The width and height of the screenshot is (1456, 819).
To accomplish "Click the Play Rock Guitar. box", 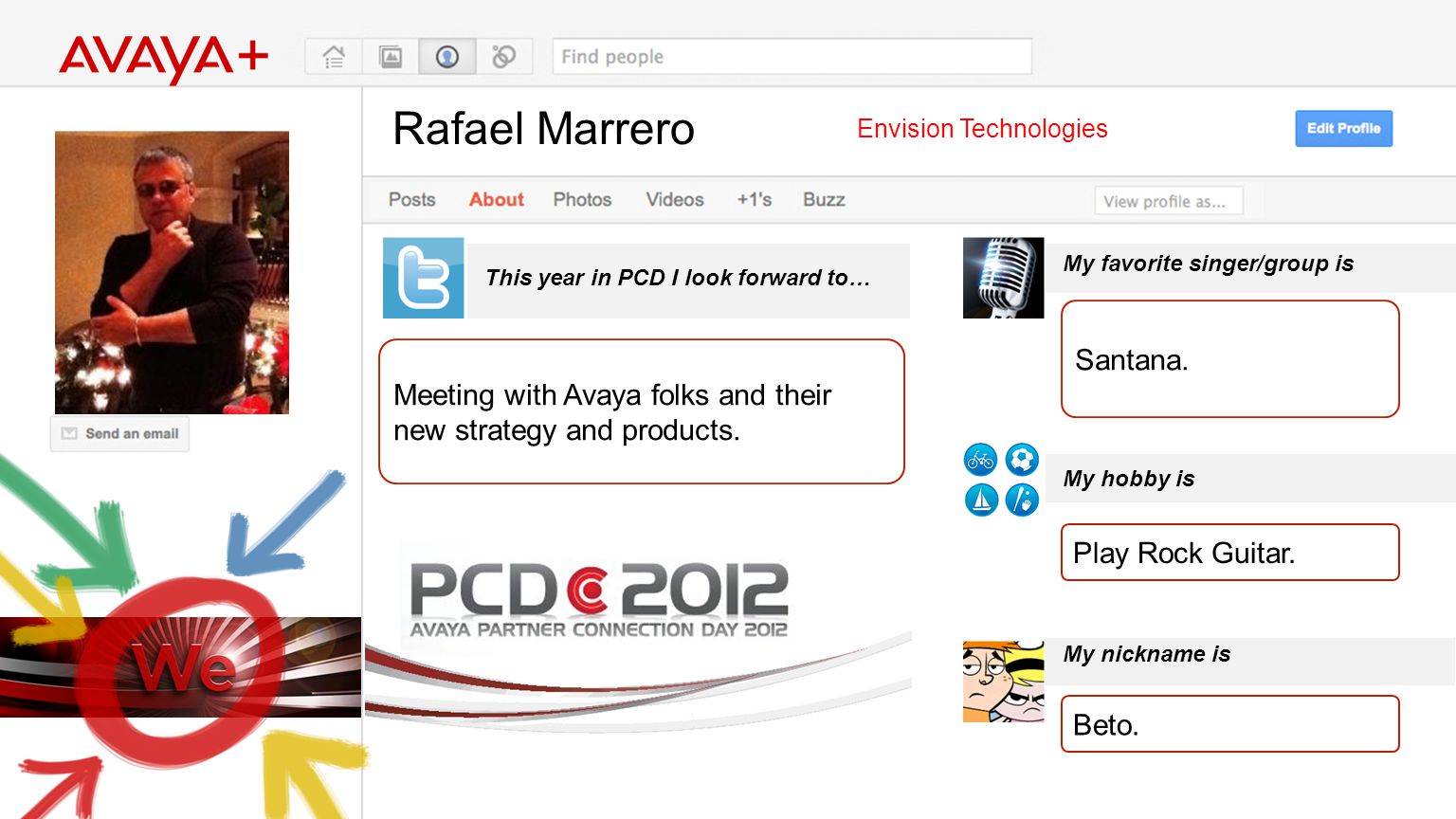I will [1229, 553].
